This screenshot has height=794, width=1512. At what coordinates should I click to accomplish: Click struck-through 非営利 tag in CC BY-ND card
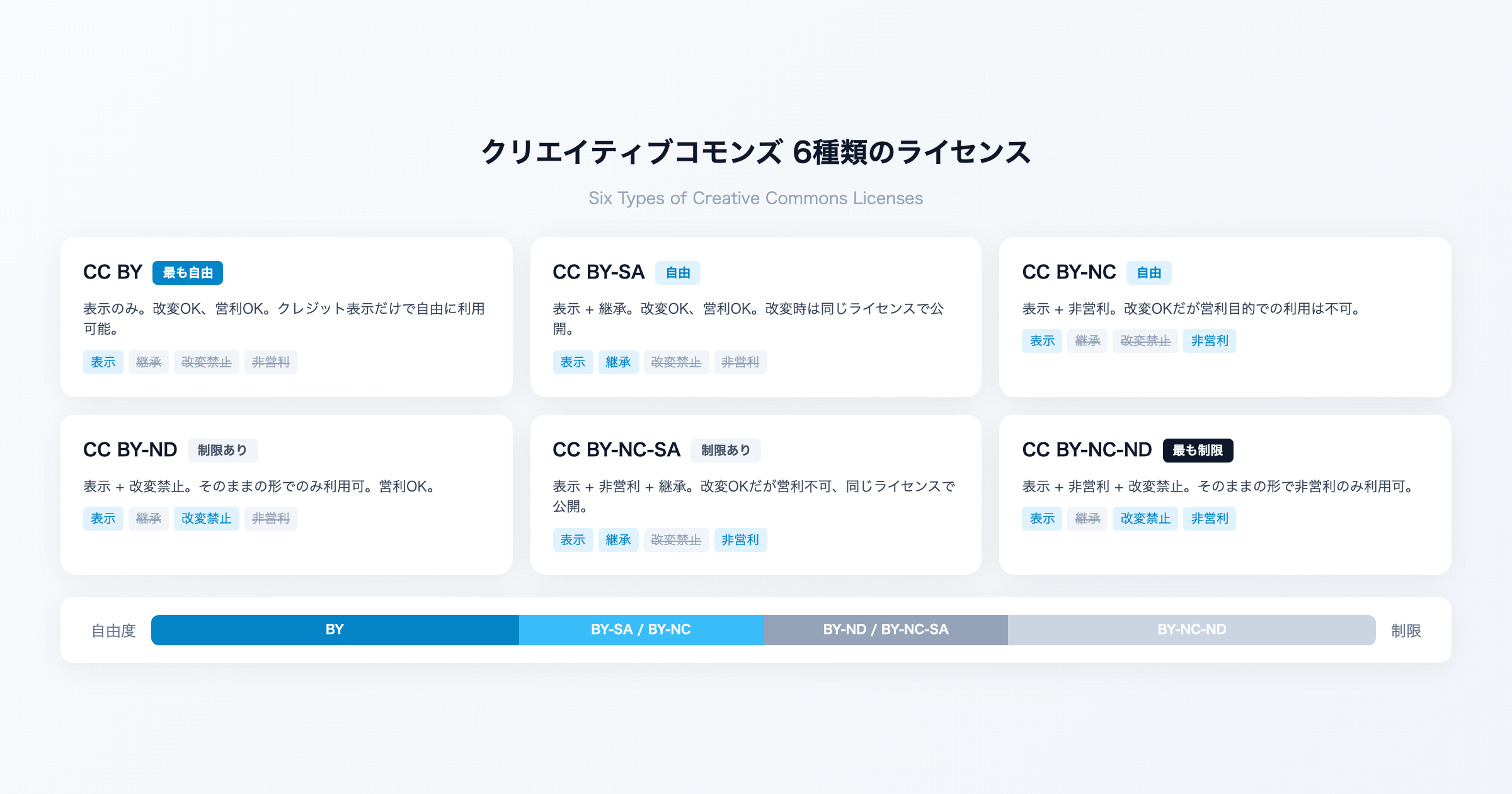(x=271, y=519)
